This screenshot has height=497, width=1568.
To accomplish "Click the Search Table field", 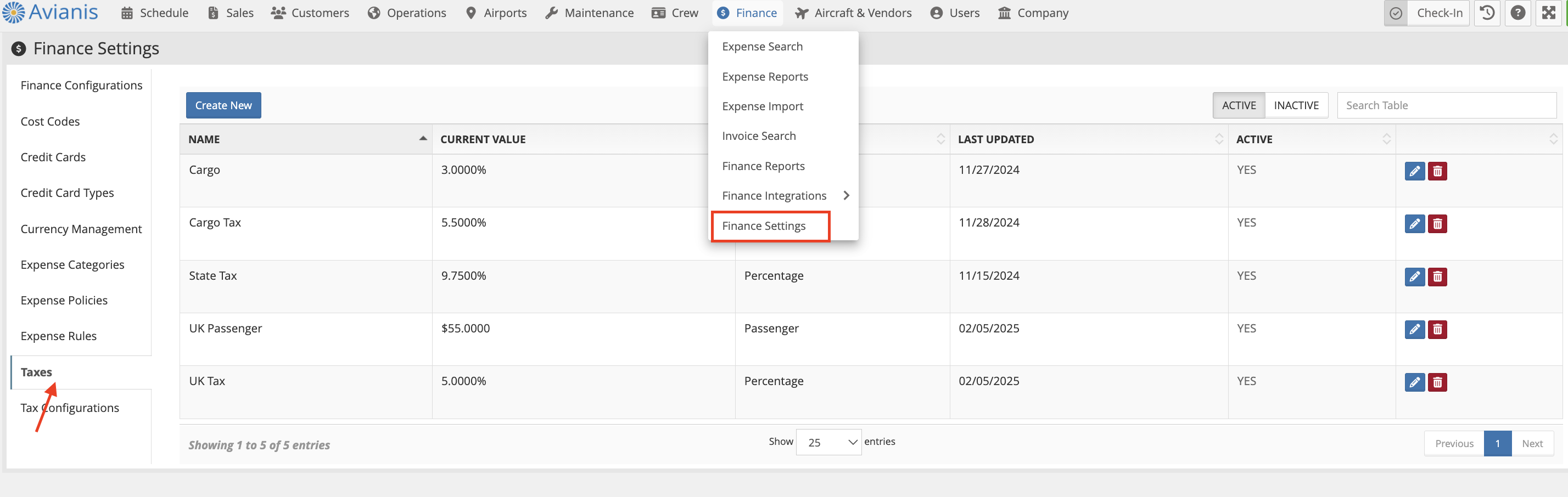I will click(x=1446, y=106).
